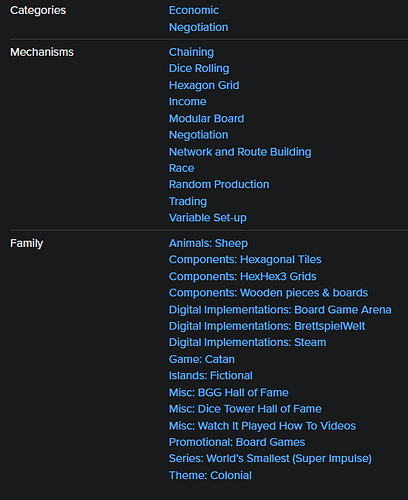Select the Chaining mechanism link

click(191, 52)
